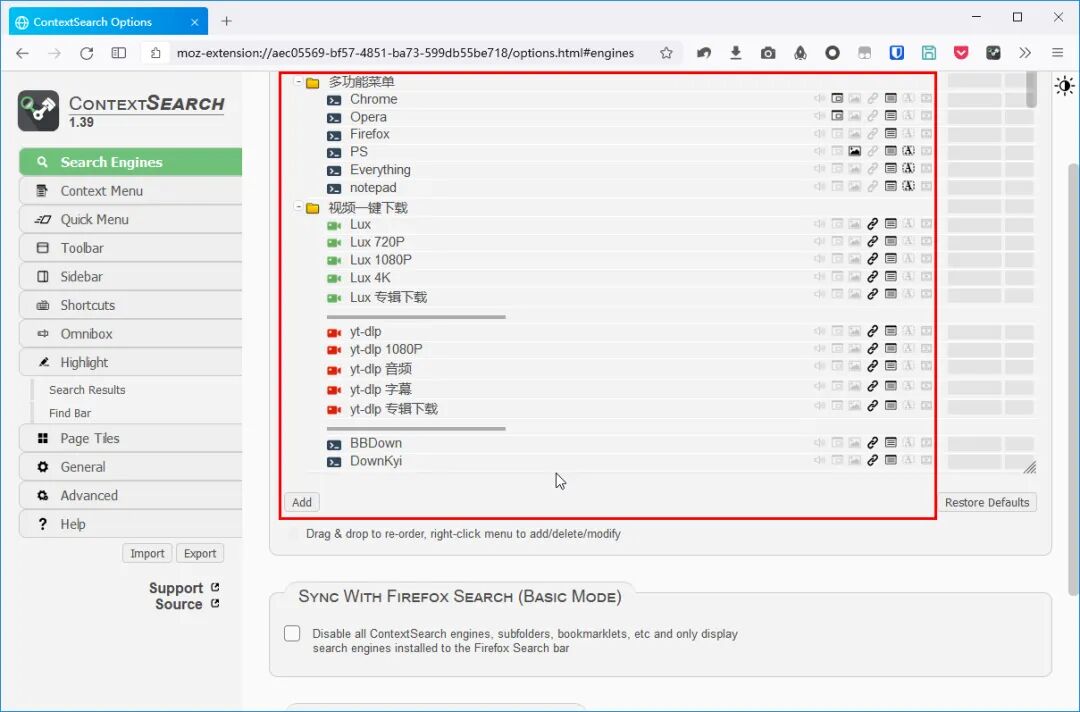Open the Advanced settings tab

(x=131, y=495)
